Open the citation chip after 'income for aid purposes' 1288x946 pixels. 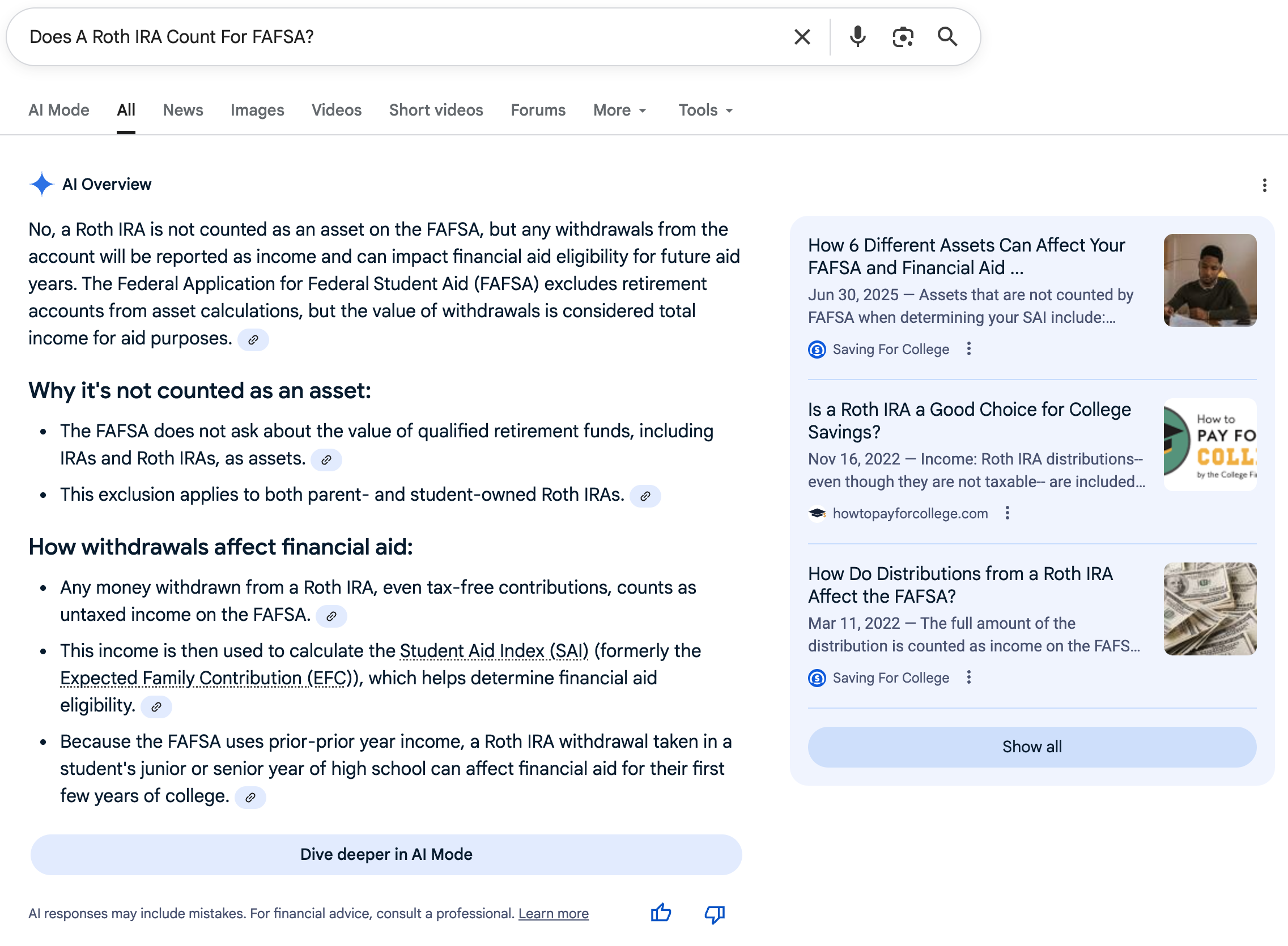pos(253,339)
